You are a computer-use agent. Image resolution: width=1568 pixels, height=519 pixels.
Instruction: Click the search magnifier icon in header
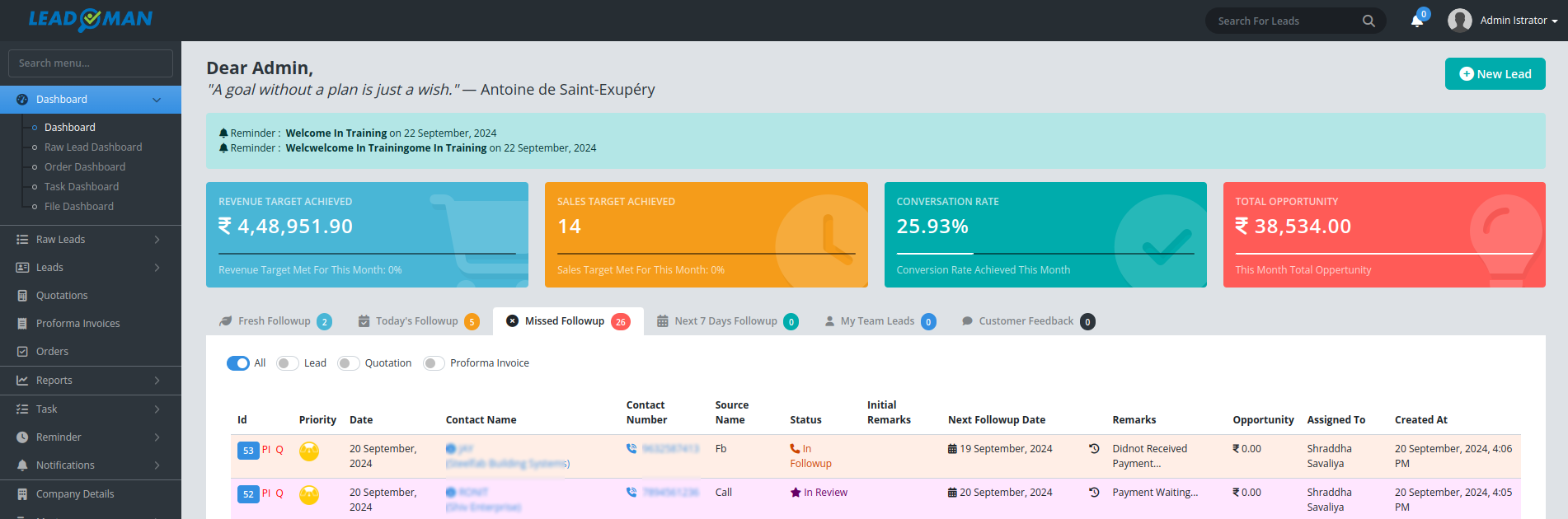coord(1368,21)
